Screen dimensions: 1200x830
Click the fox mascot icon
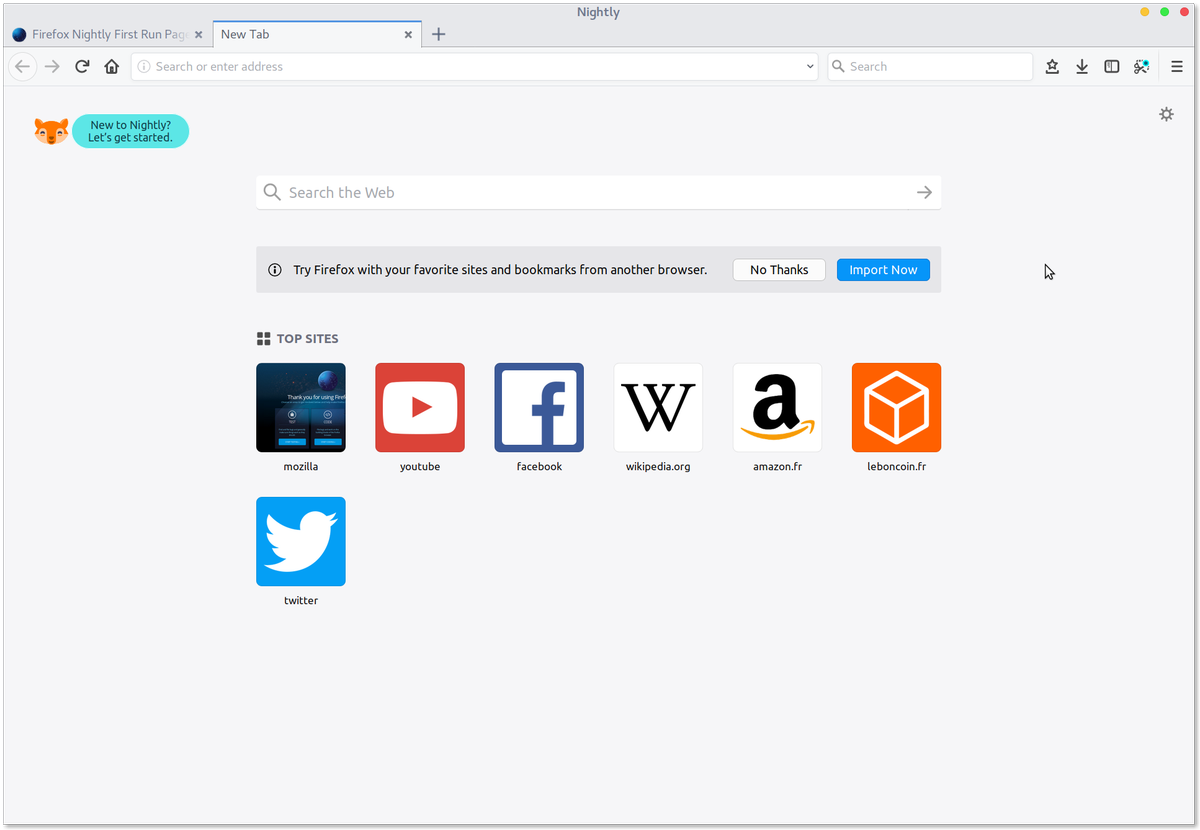pos(50,130)
